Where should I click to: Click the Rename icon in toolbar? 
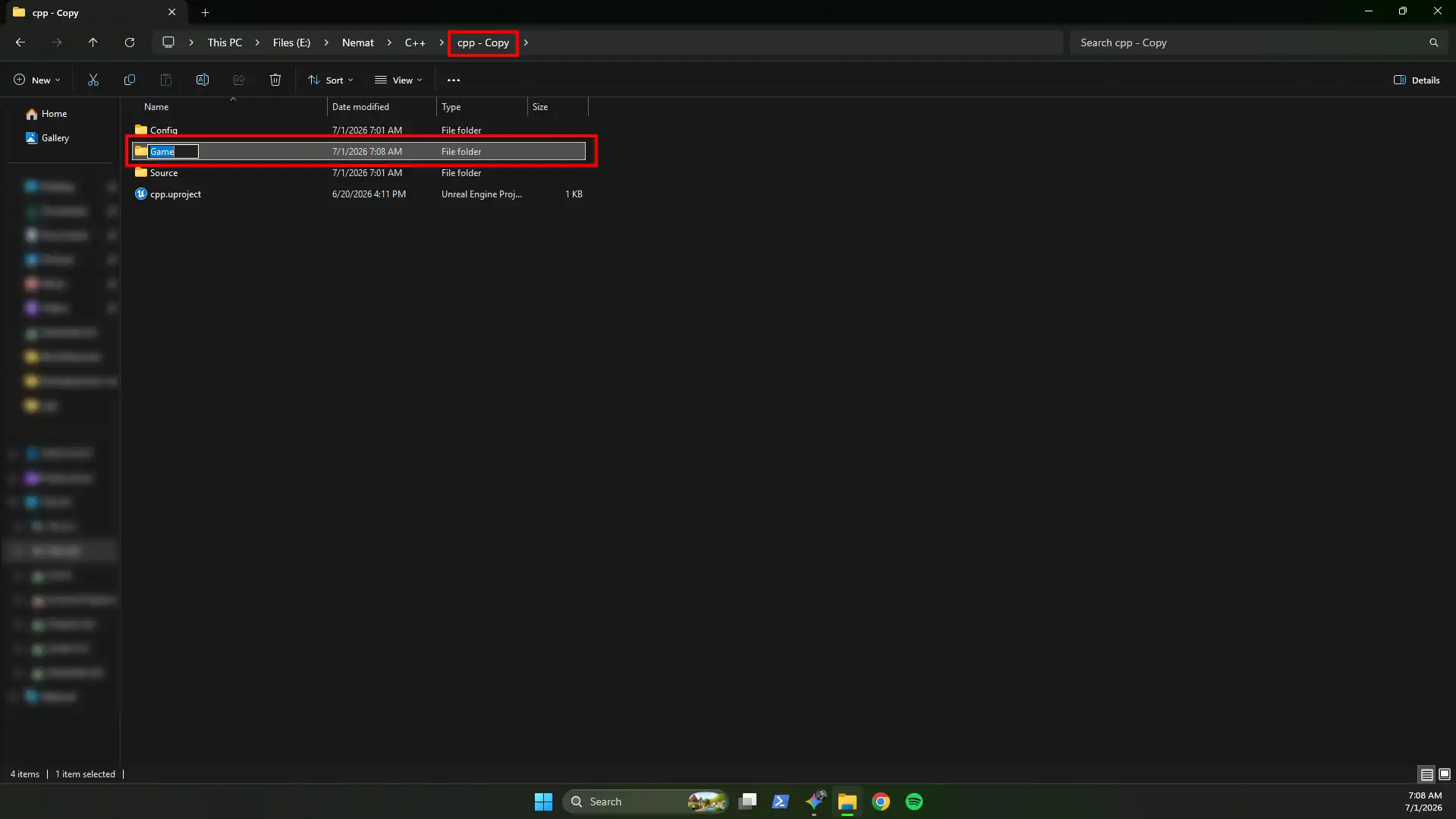point(203,80)
